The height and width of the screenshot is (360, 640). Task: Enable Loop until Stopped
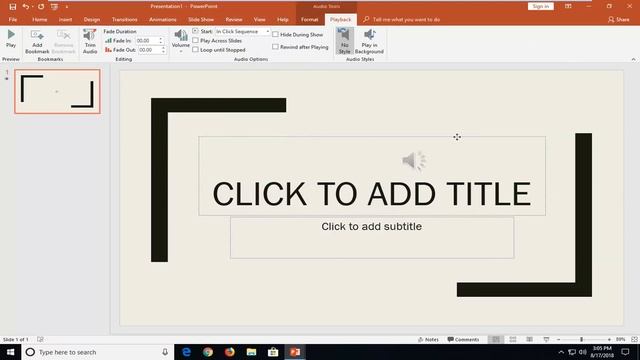click(x=196, y=49)
